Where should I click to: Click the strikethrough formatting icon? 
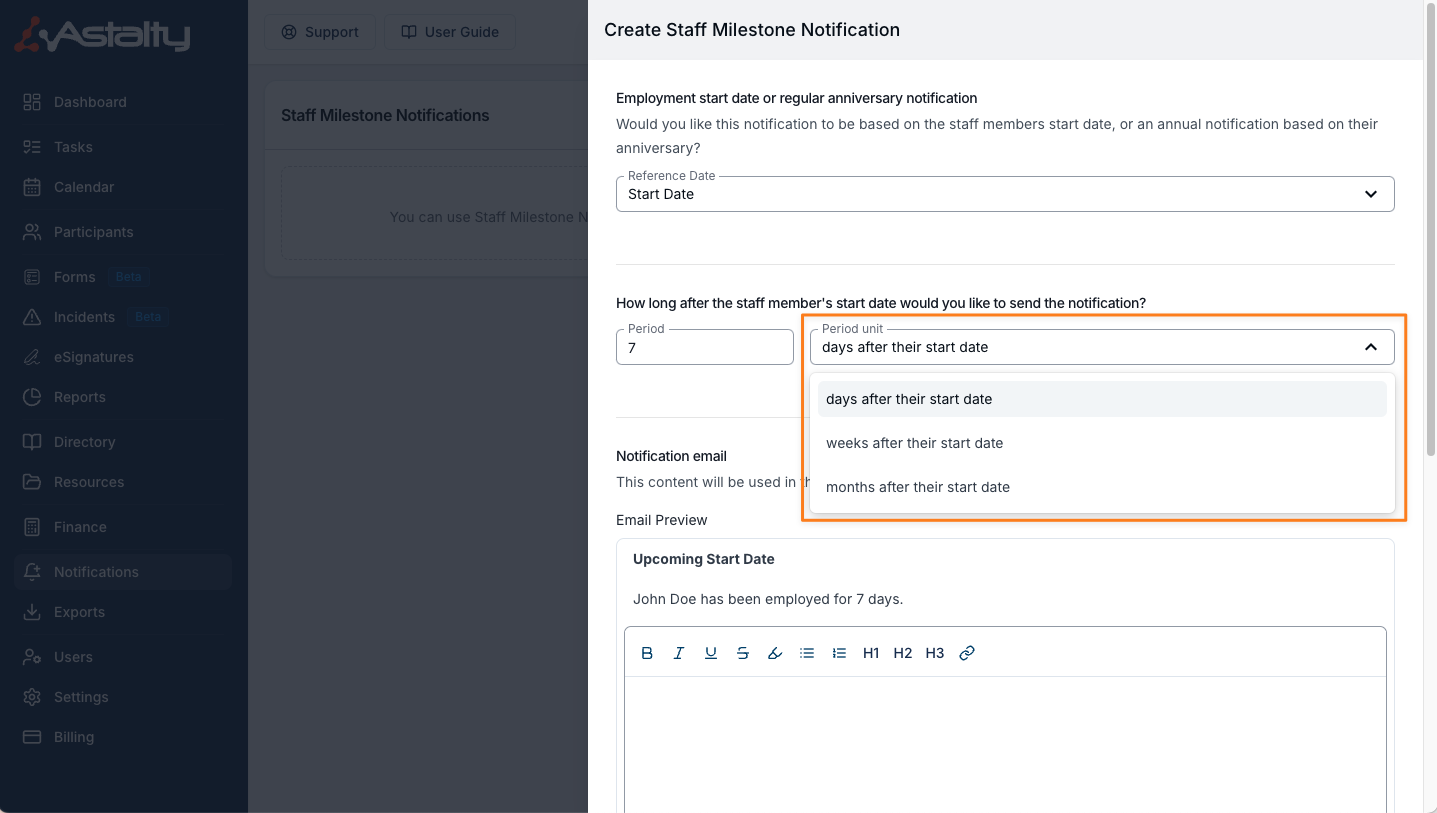coord(743,653)
